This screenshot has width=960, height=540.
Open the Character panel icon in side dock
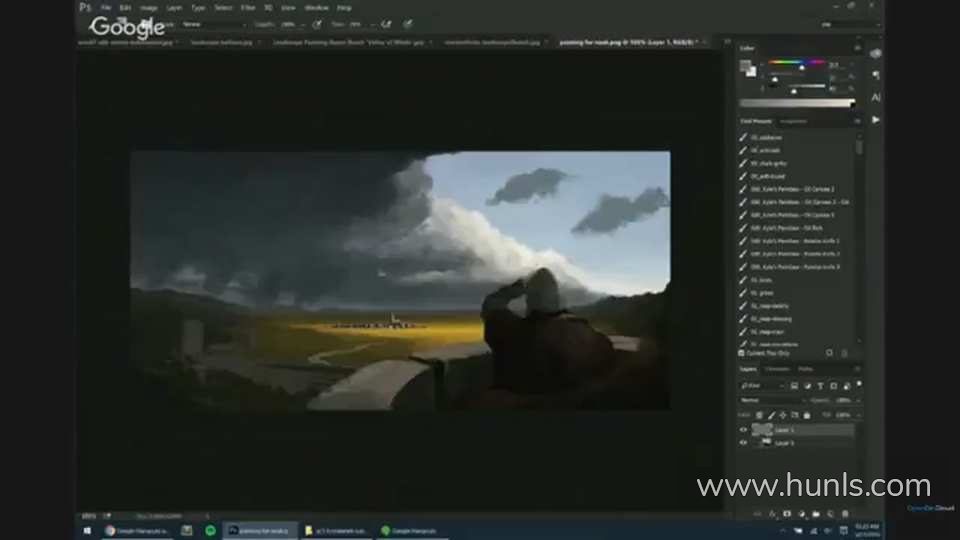click(x=876, y=97)
